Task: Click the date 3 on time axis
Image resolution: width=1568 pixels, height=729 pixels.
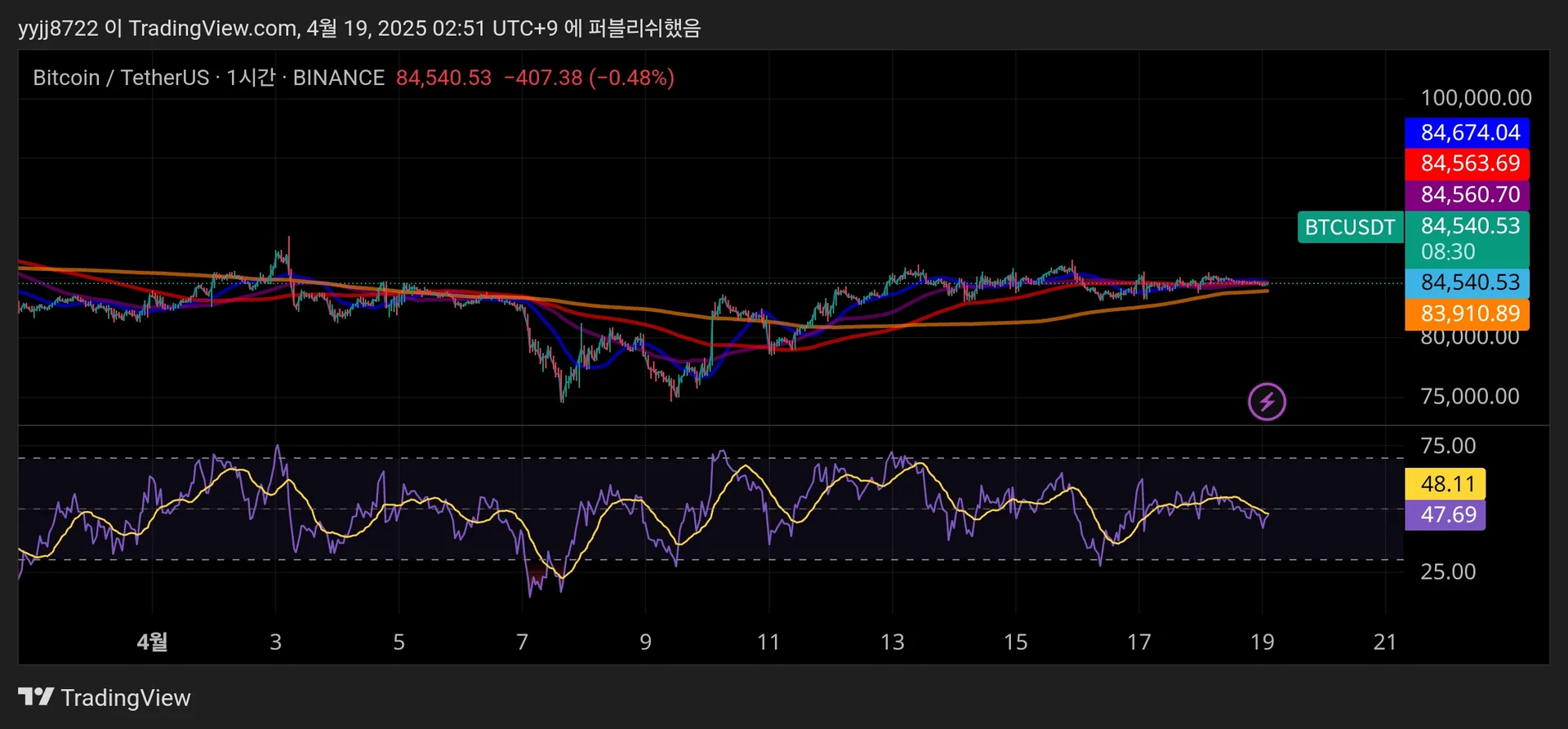Action: tap(275, 642)
